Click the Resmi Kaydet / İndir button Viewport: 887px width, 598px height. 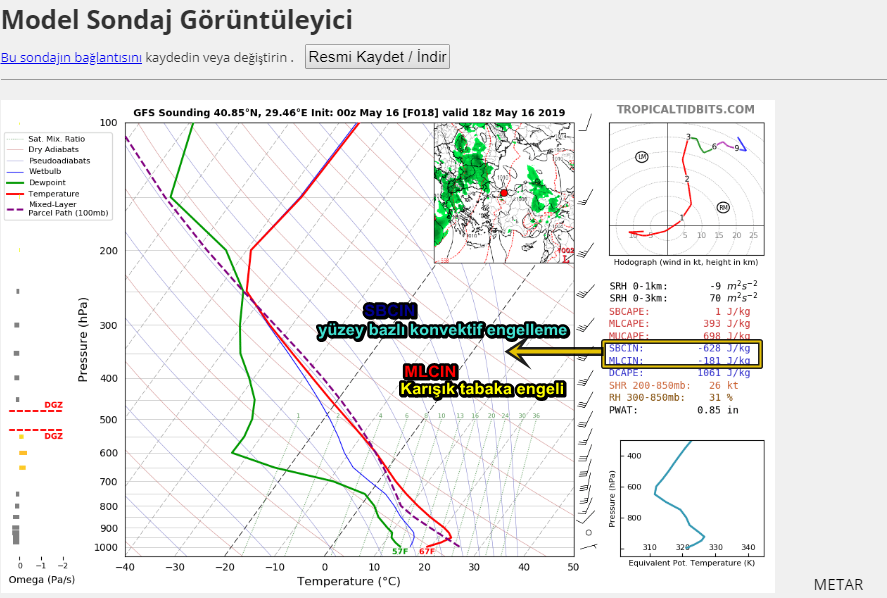[x=377, y=57]
